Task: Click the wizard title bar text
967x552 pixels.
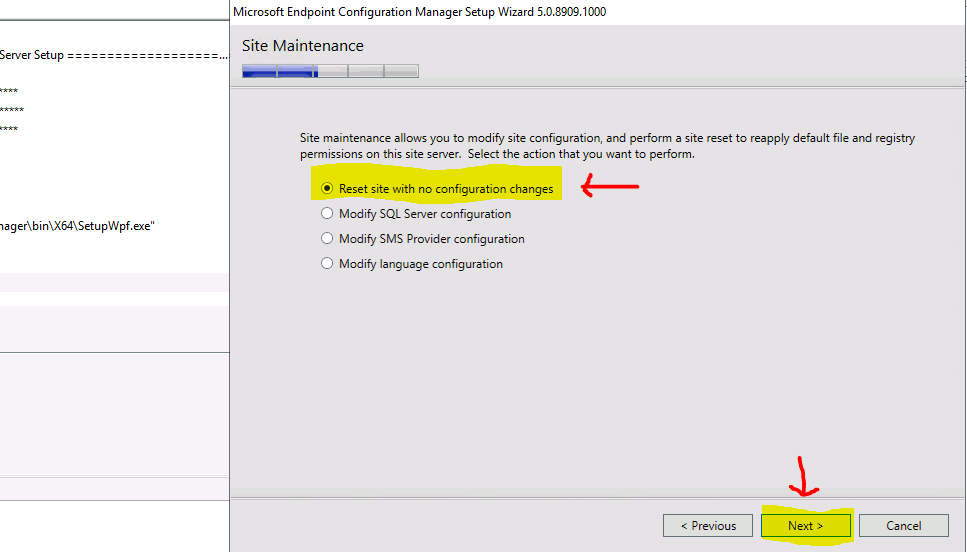Action: (419, 12)
